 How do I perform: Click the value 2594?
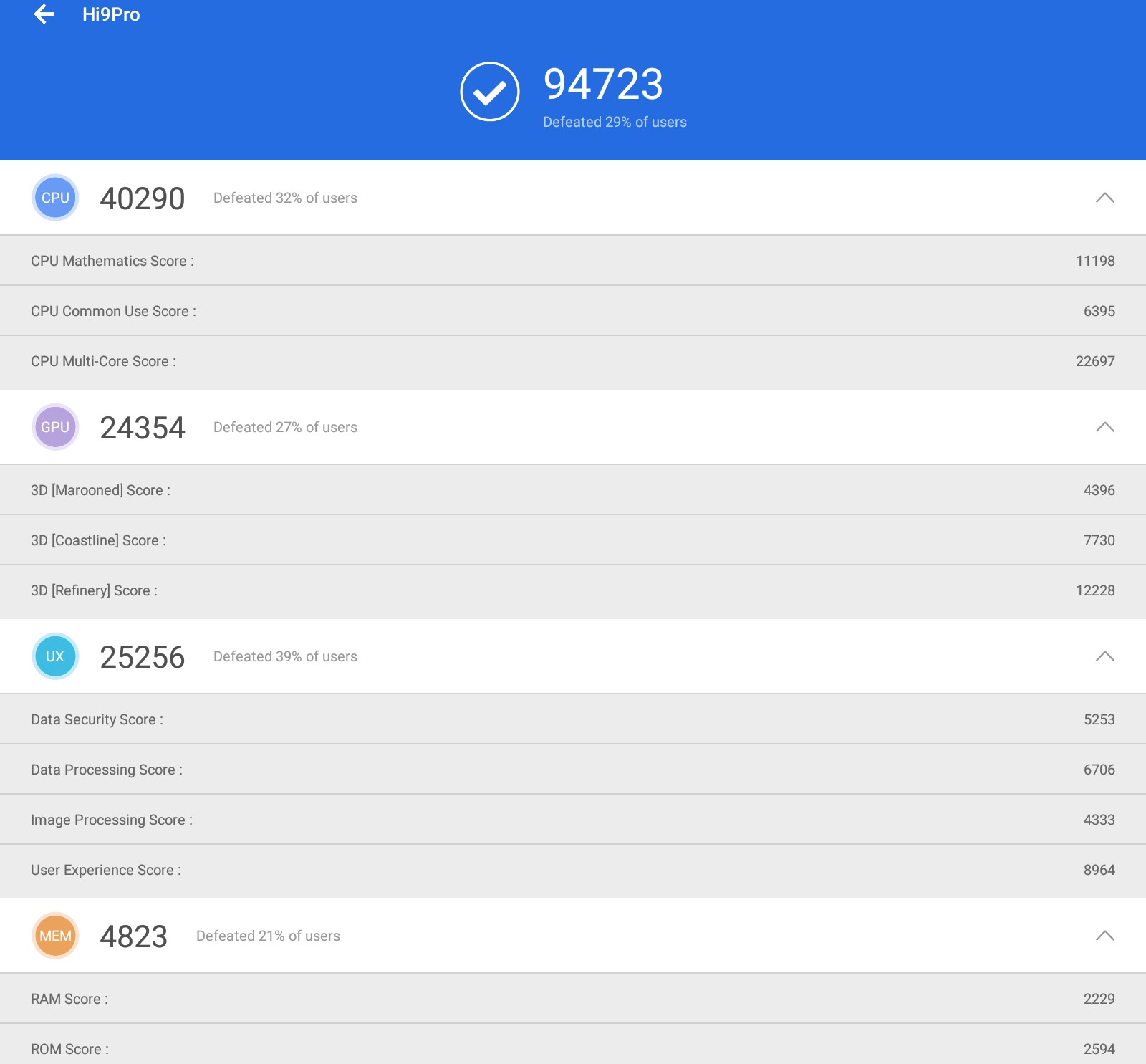1099,1049
